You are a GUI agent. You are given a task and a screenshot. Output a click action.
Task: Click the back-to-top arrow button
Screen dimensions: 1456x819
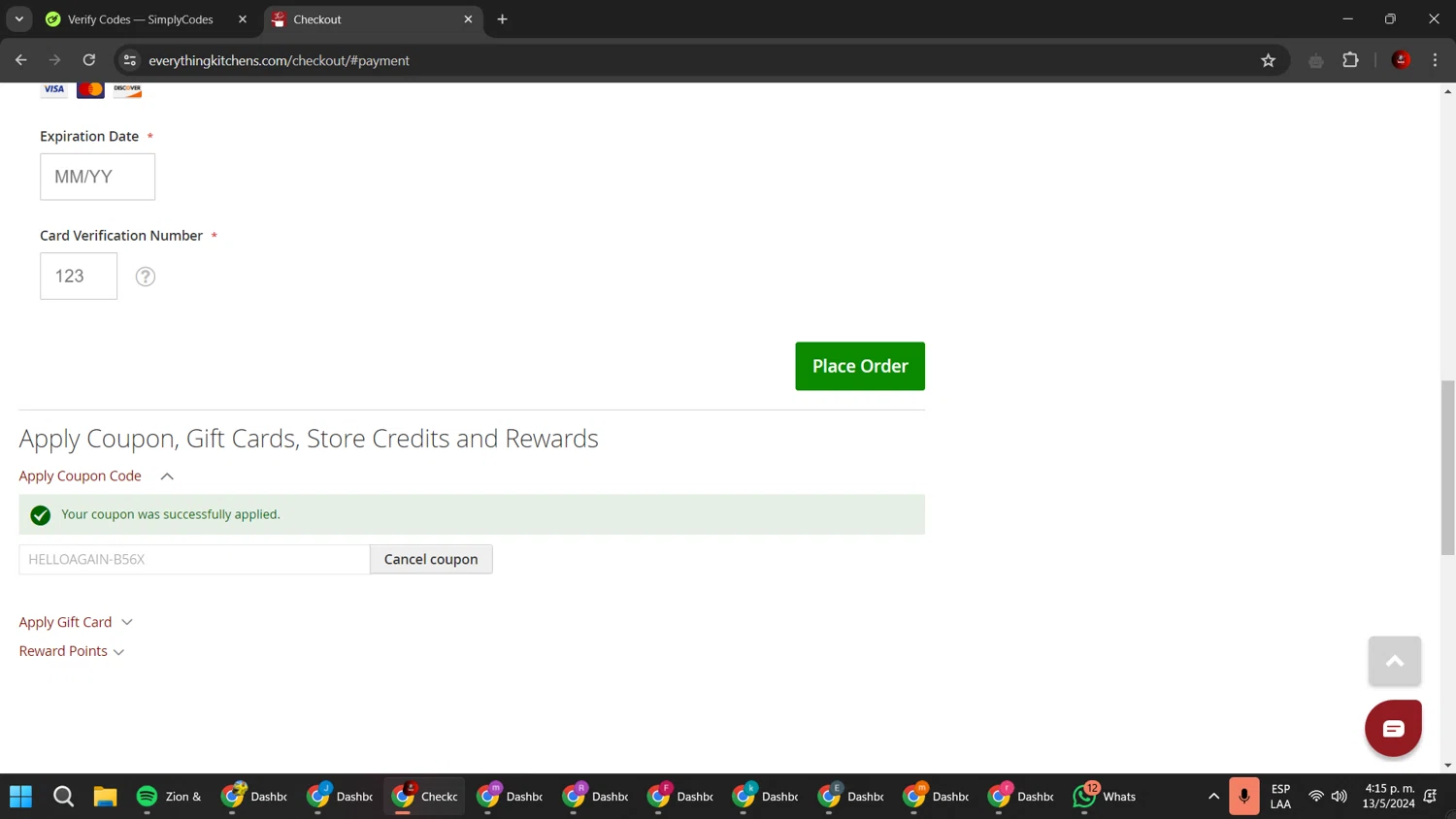(1395, 661)
